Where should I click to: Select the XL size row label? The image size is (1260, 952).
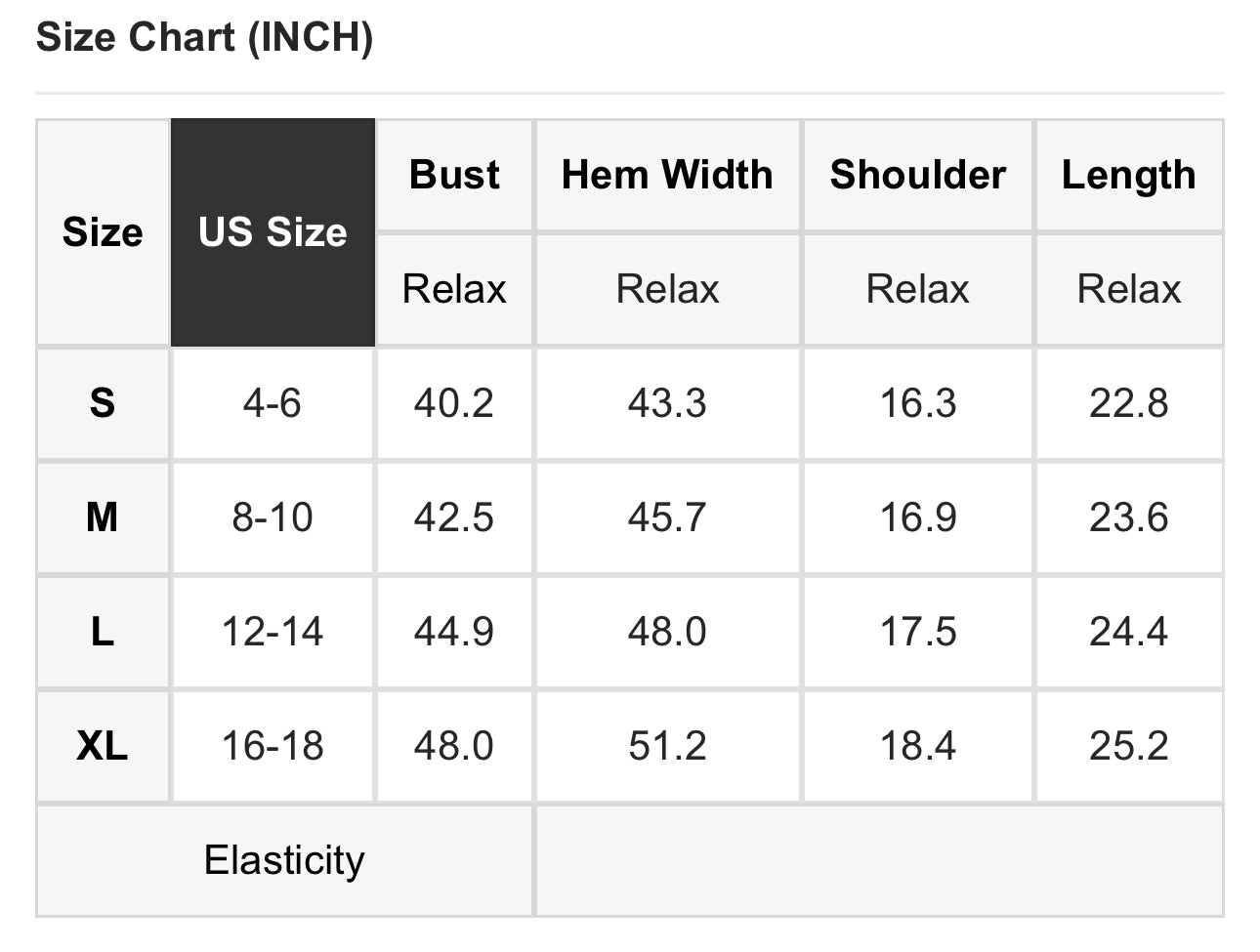103,746
